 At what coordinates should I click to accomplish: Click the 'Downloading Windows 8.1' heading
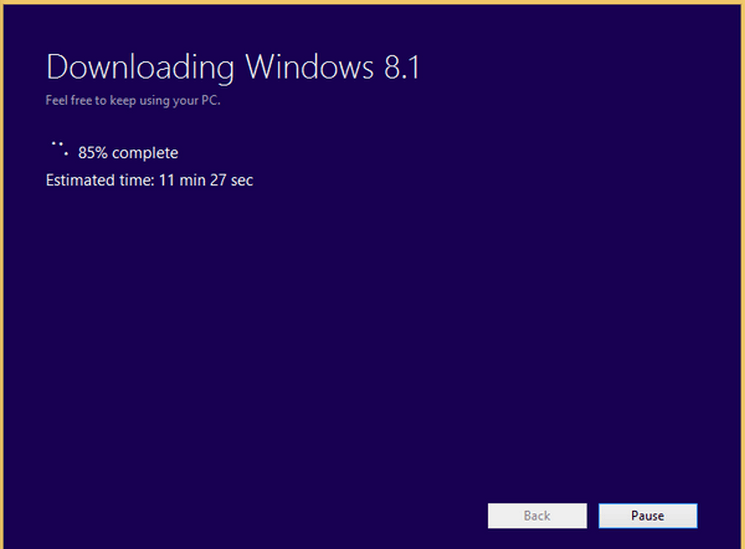pos(233,67)
